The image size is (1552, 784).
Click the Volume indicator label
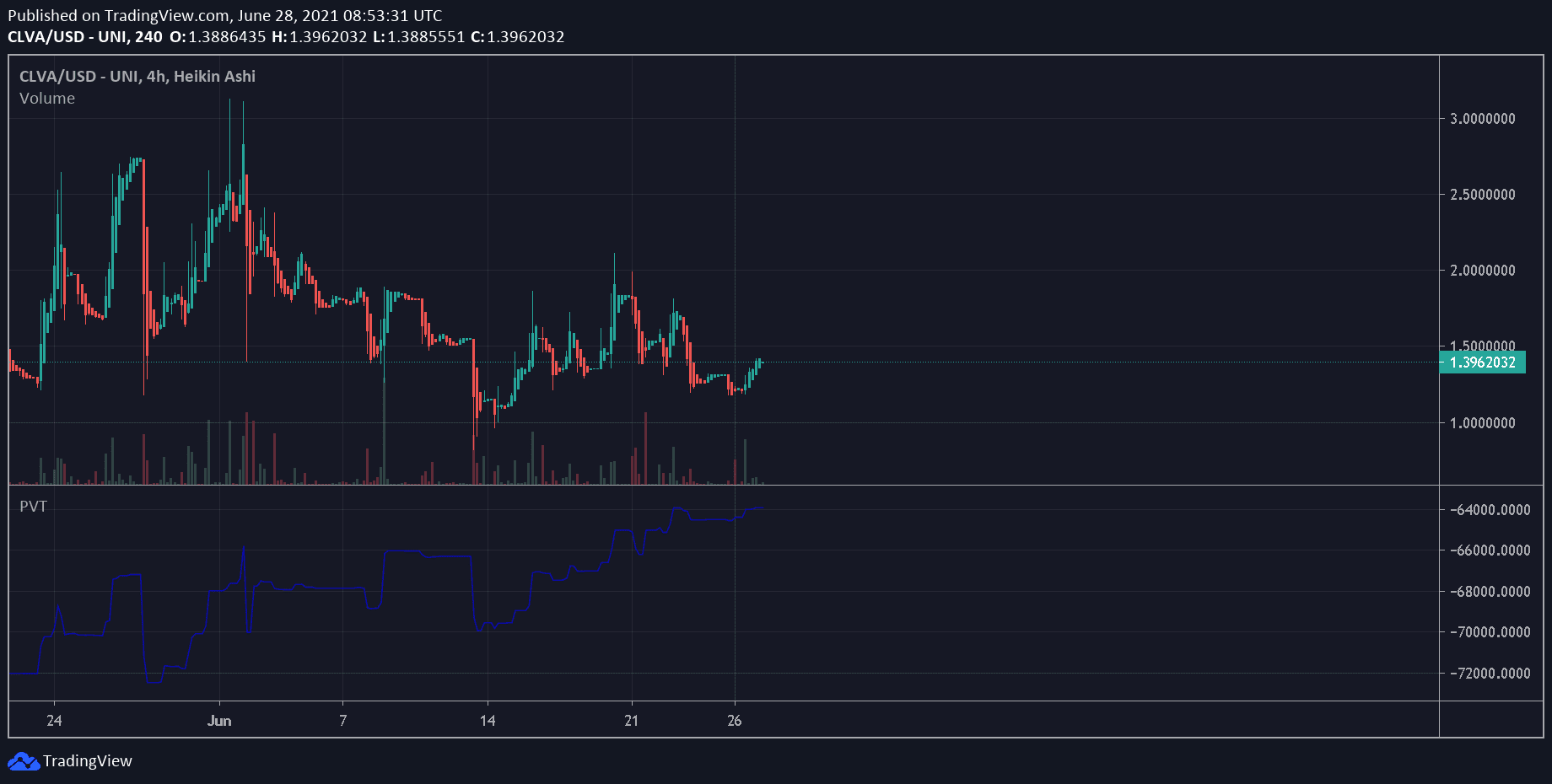tap(47, 99)
